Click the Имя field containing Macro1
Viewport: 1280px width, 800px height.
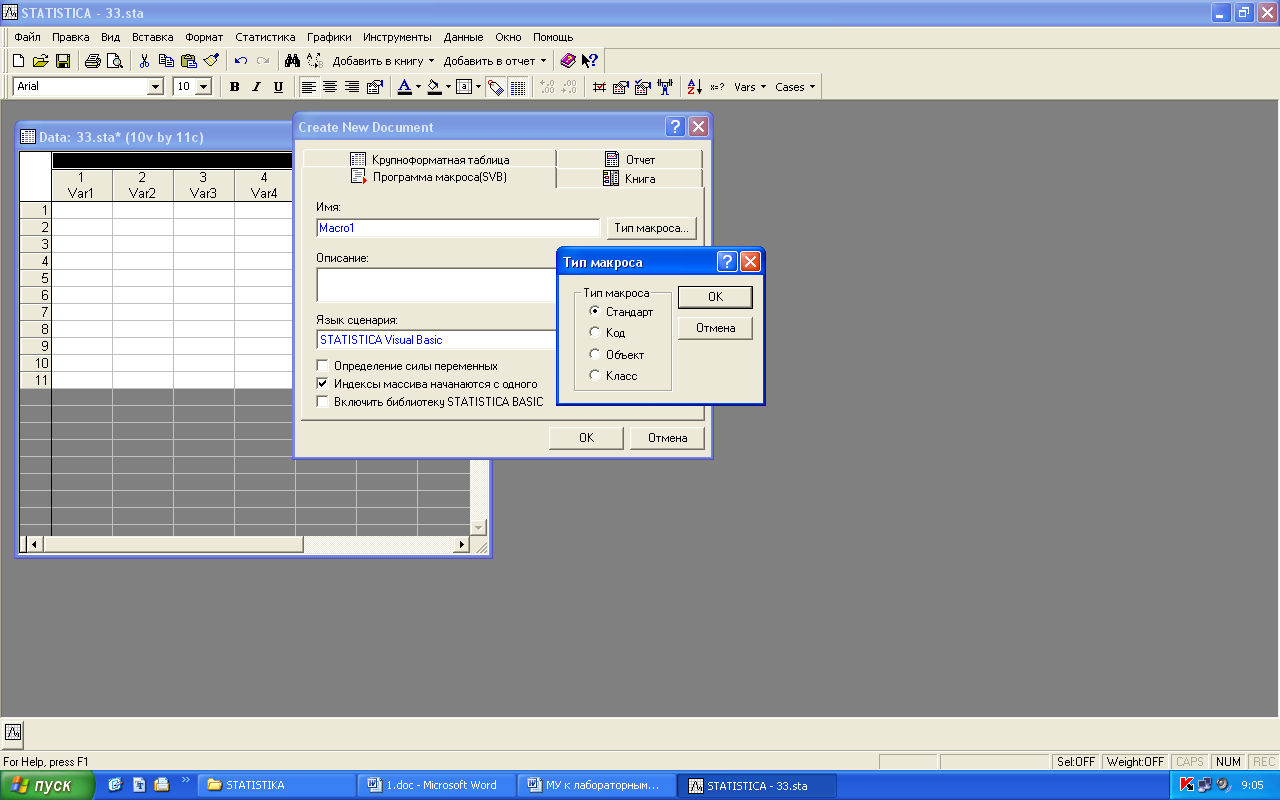(458, 228)
